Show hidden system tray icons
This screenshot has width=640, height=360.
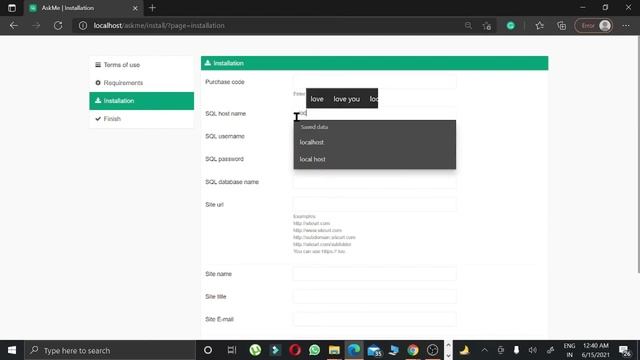click(x=484, y=350)
